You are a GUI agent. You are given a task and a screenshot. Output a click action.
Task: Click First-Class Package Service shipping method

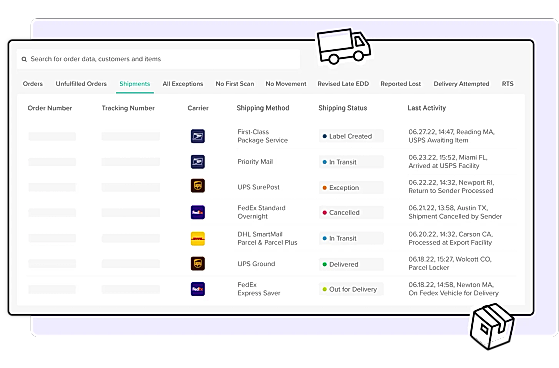[x=262, y=136]
